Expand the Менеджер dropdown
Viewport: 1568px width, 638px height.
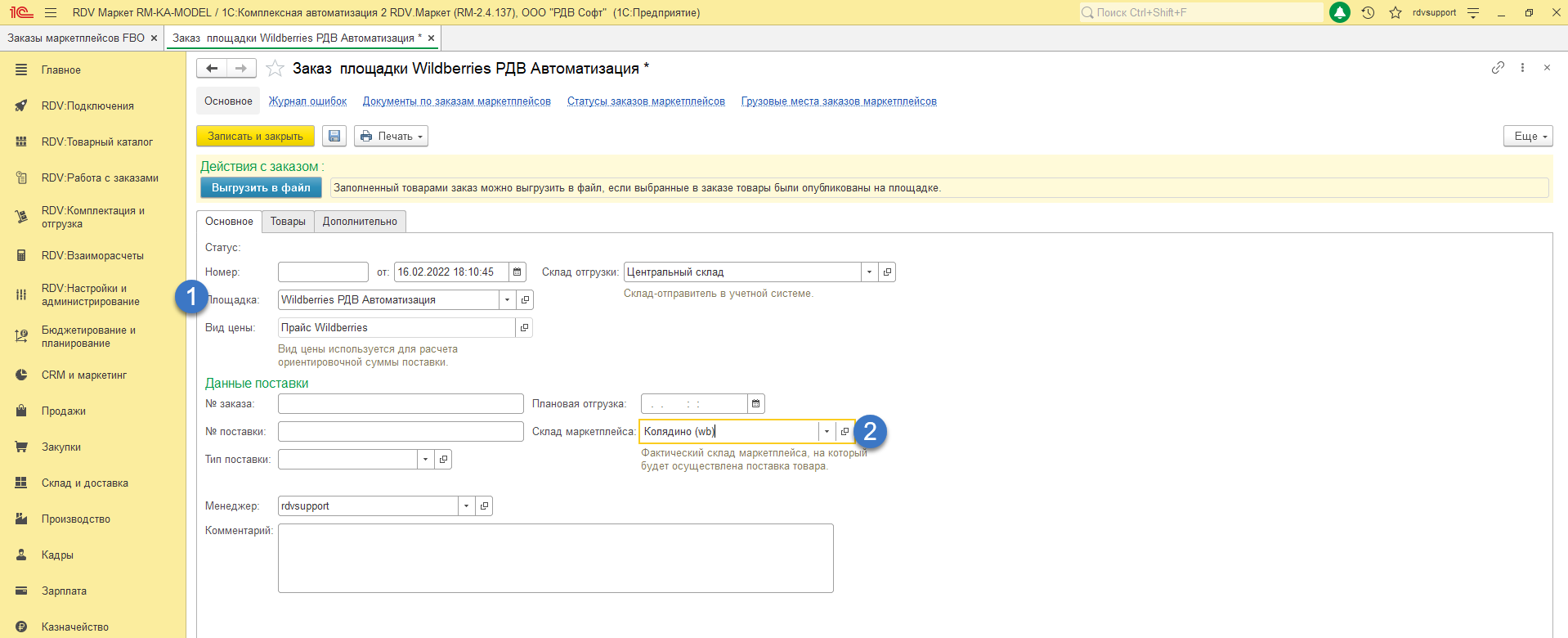pyautogui.click(x=466, y=506)
